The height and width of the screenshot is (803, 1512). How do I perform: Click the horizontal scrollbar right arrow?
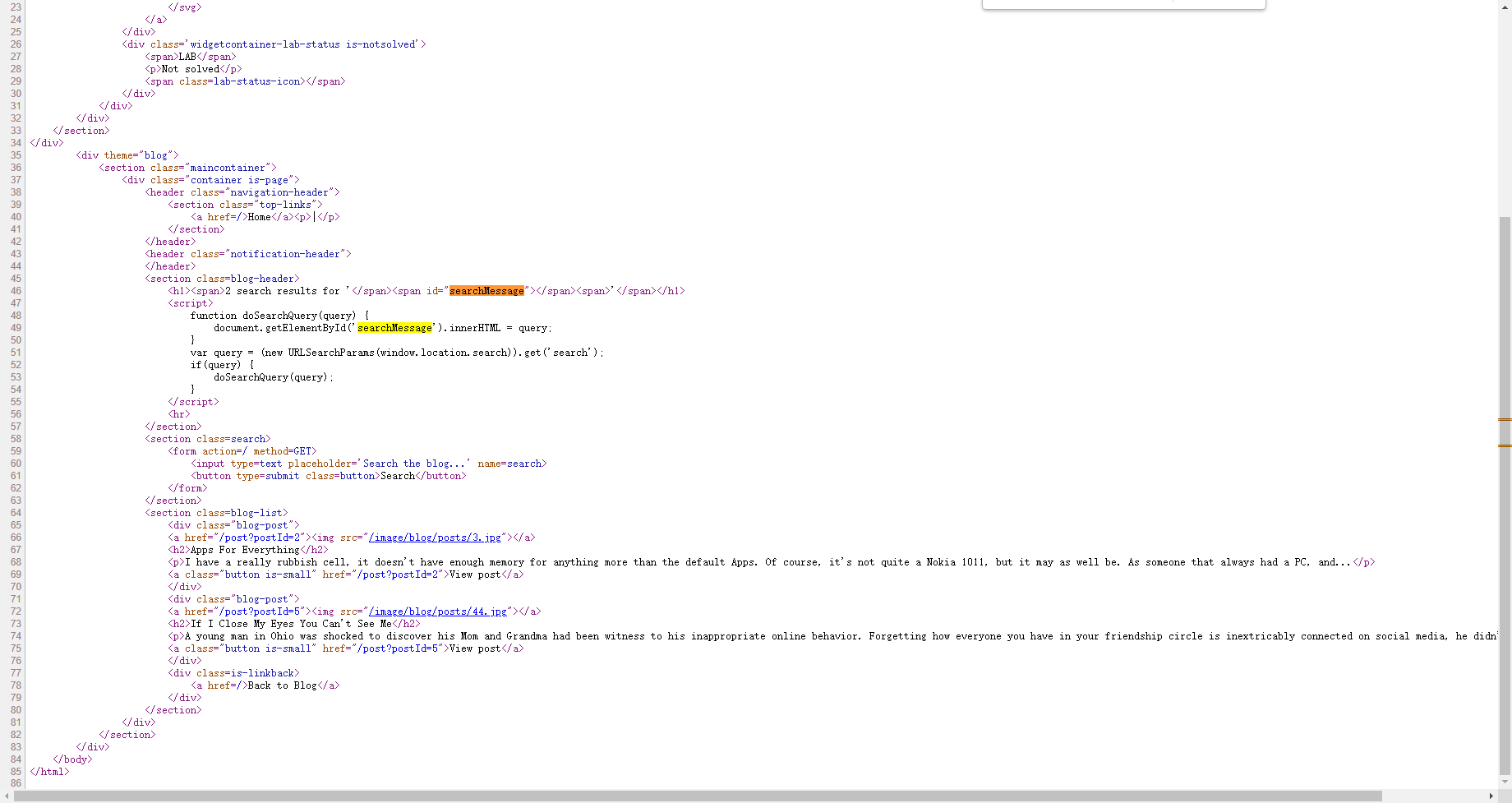(x=1491, y=796)
